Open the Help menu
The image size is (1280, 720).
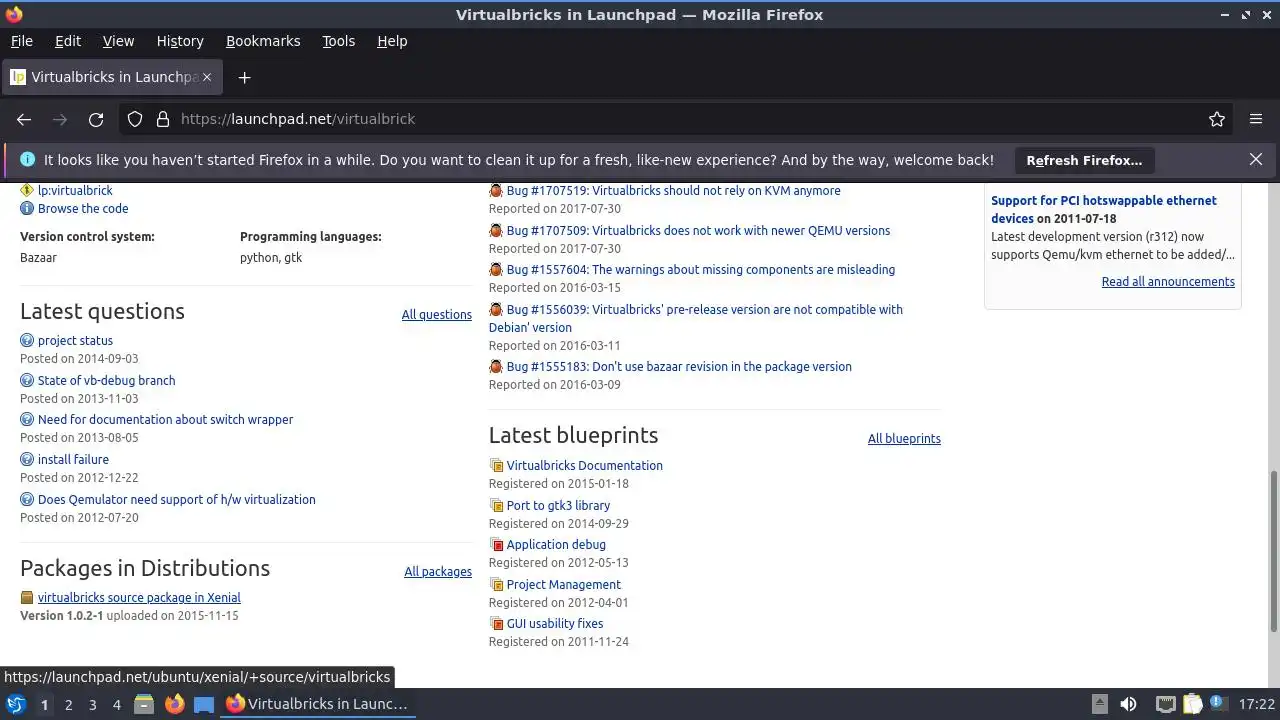[x=392, y=41]
